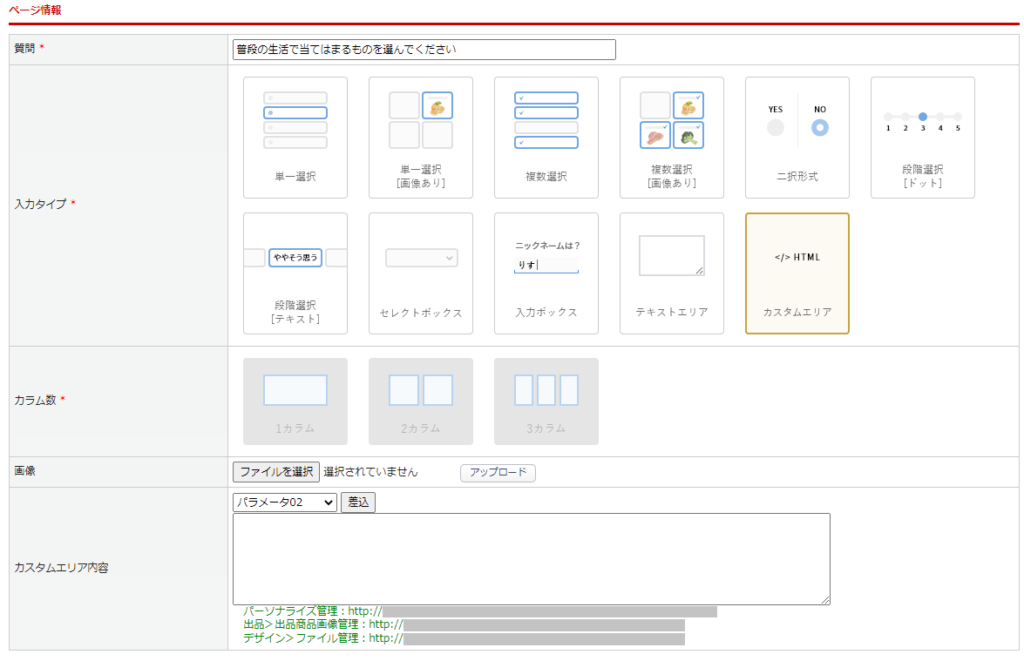The image size is (1024, 661).
Task: Click the ファイルを選択 file button
Action: [x=276, y=472]
